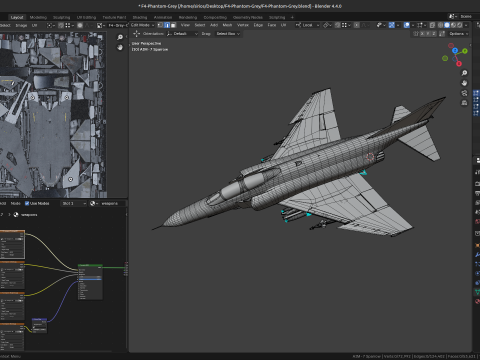Open the viewport shading options dropdown
This screenshot has width=480, height=360.
tap(466, 25)
